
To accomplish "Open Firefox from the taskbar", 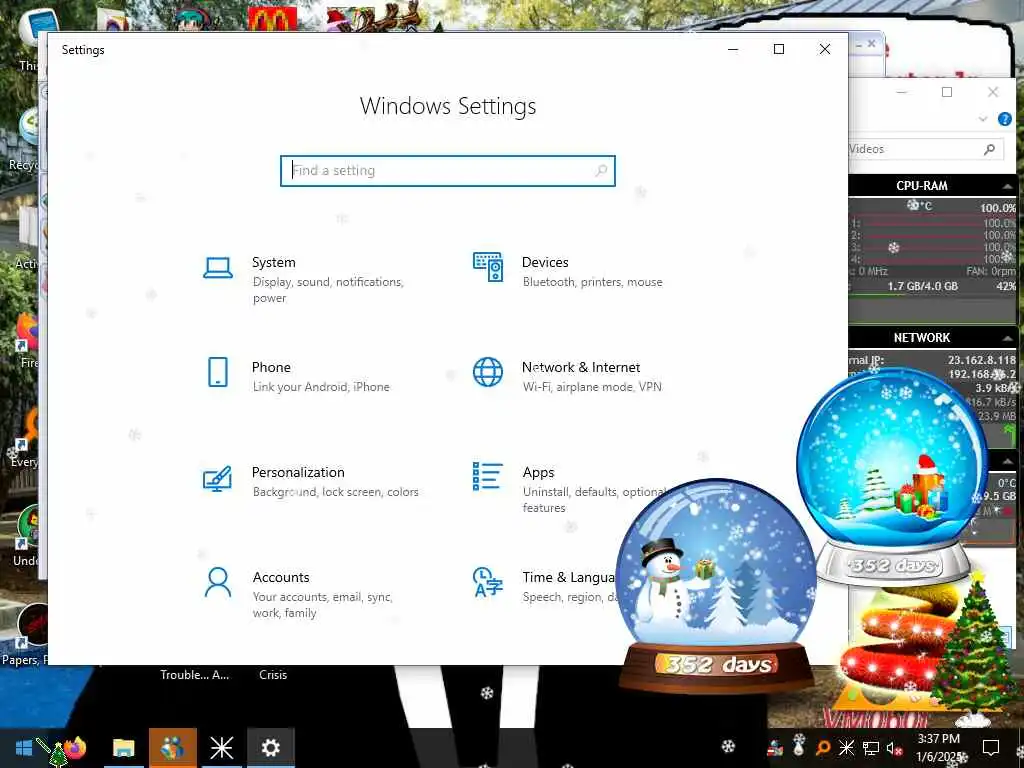I will click(x=74, y=748).
